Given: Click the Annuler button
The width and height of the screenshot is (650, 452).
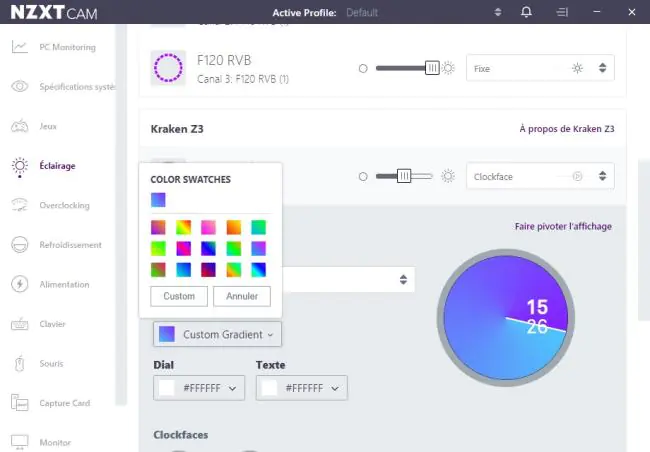Looking at the screenshot, I should click(242, 296).
